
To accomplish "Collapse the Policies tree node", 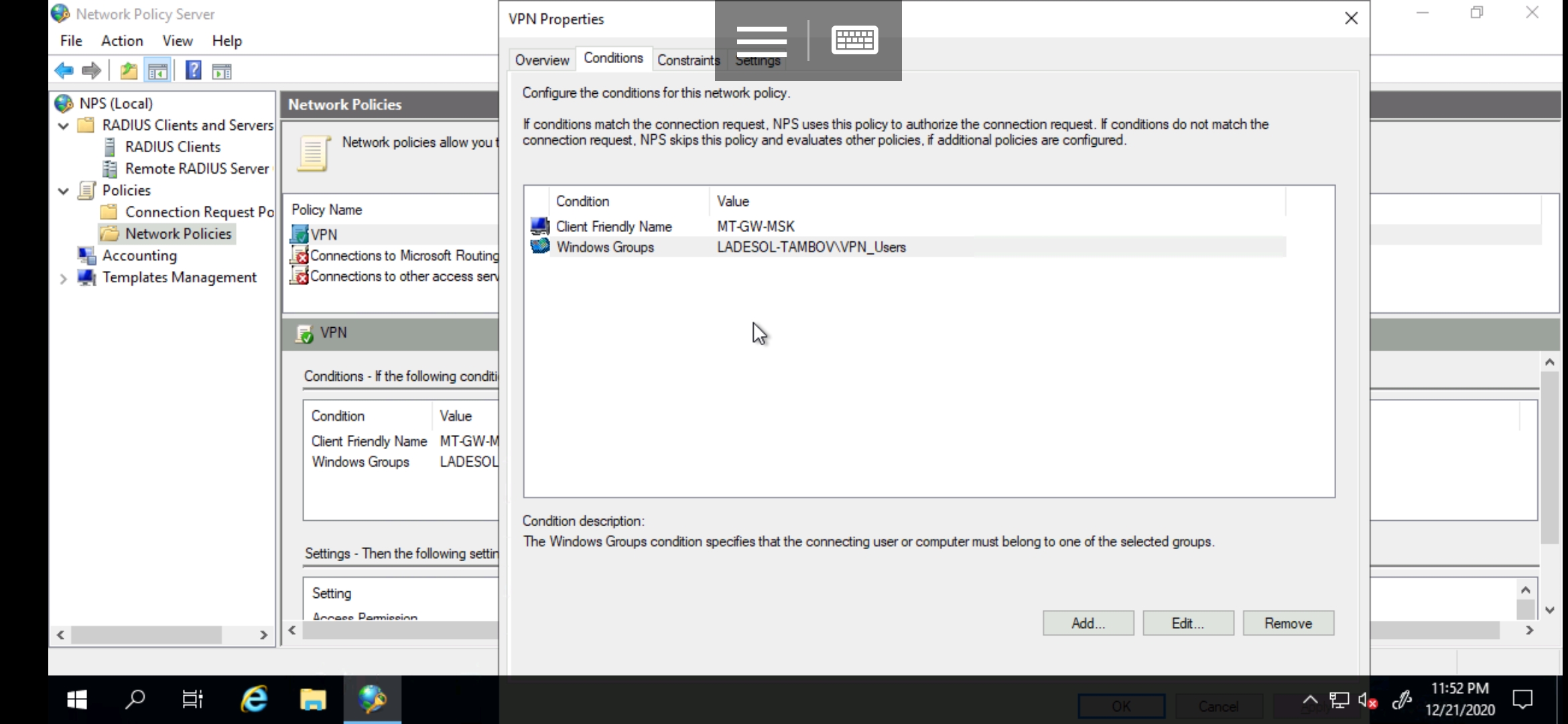I will pos(63,190).
